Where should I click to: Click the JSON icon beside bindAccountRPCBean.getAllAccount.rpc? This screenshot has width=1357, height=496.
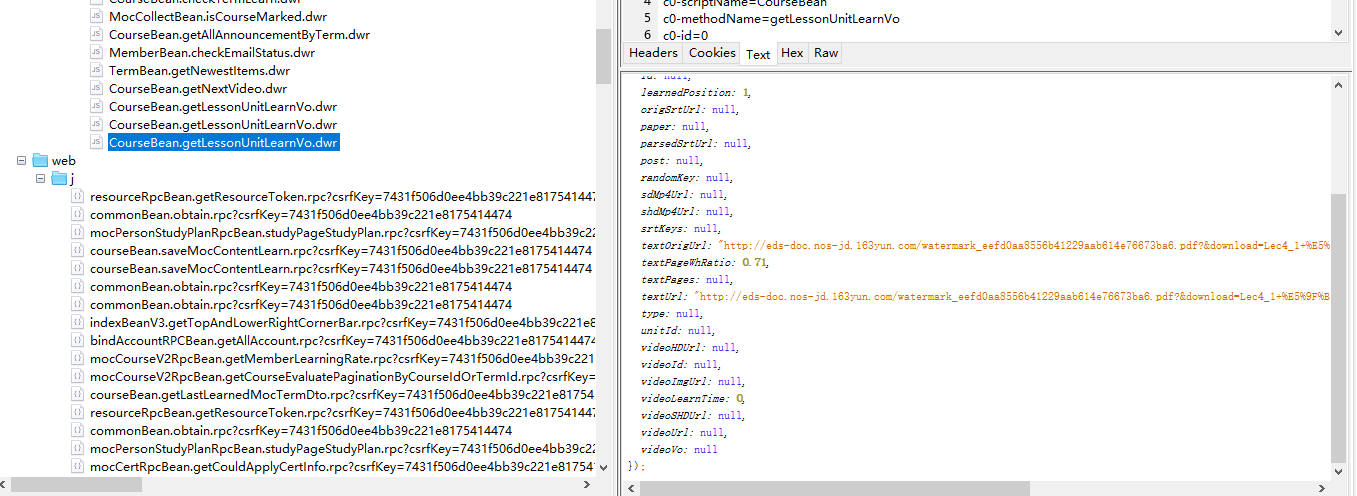point(77,340)
